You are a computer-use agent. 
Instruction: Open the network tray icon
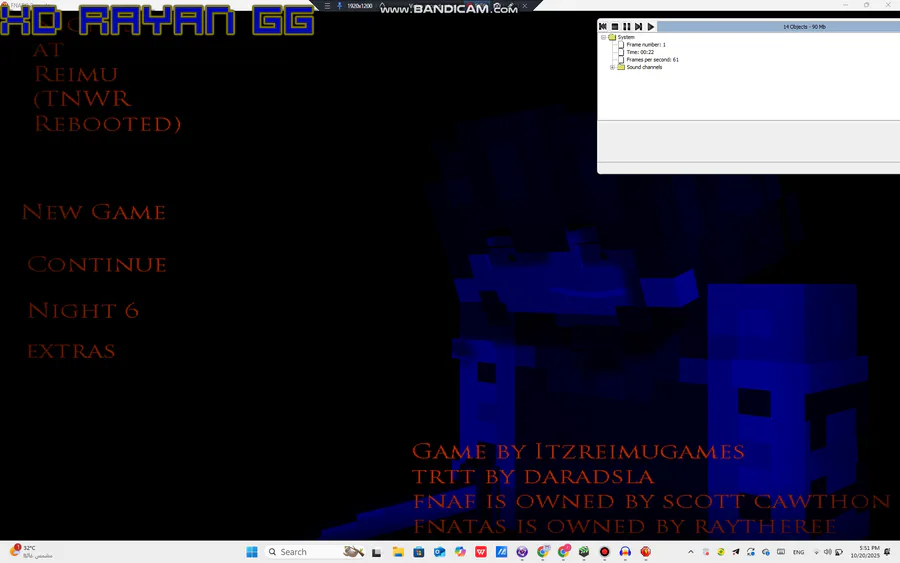(x=816, y=552)
